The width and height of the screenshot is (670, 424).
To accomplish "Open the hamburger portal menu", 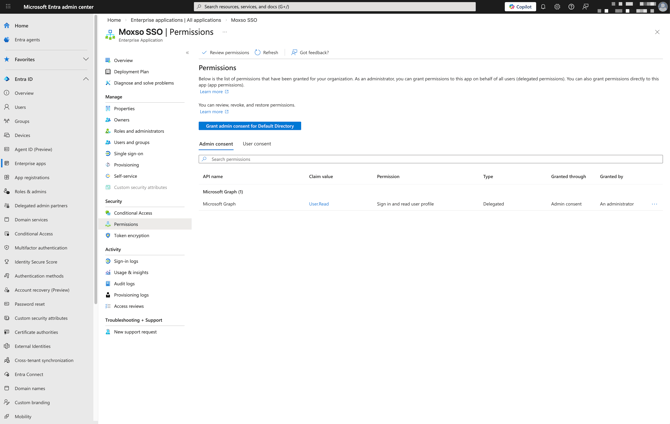I will tap(8, 7).
